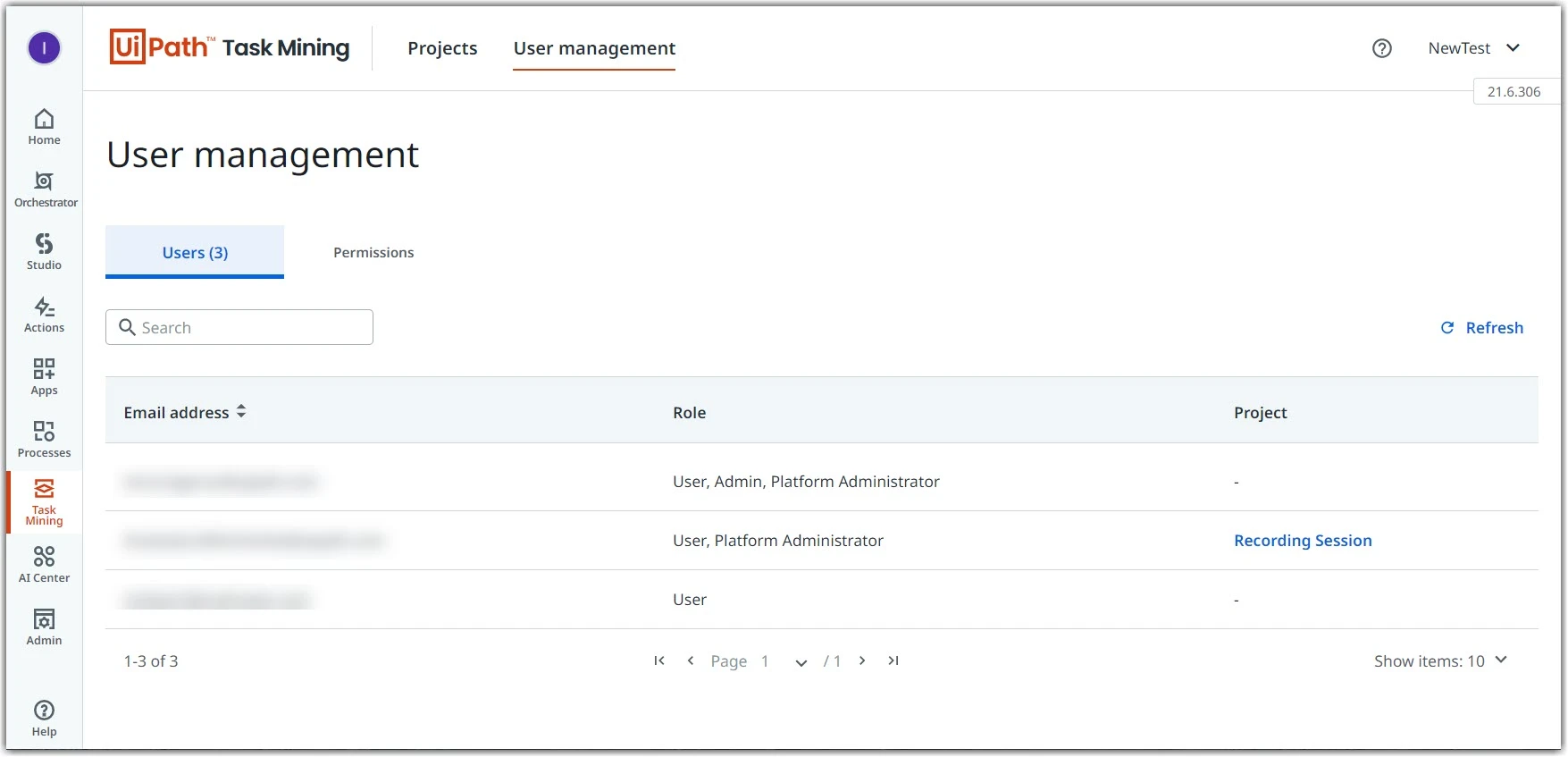
Task: Jump to the last page
Action: pos(893,660)
